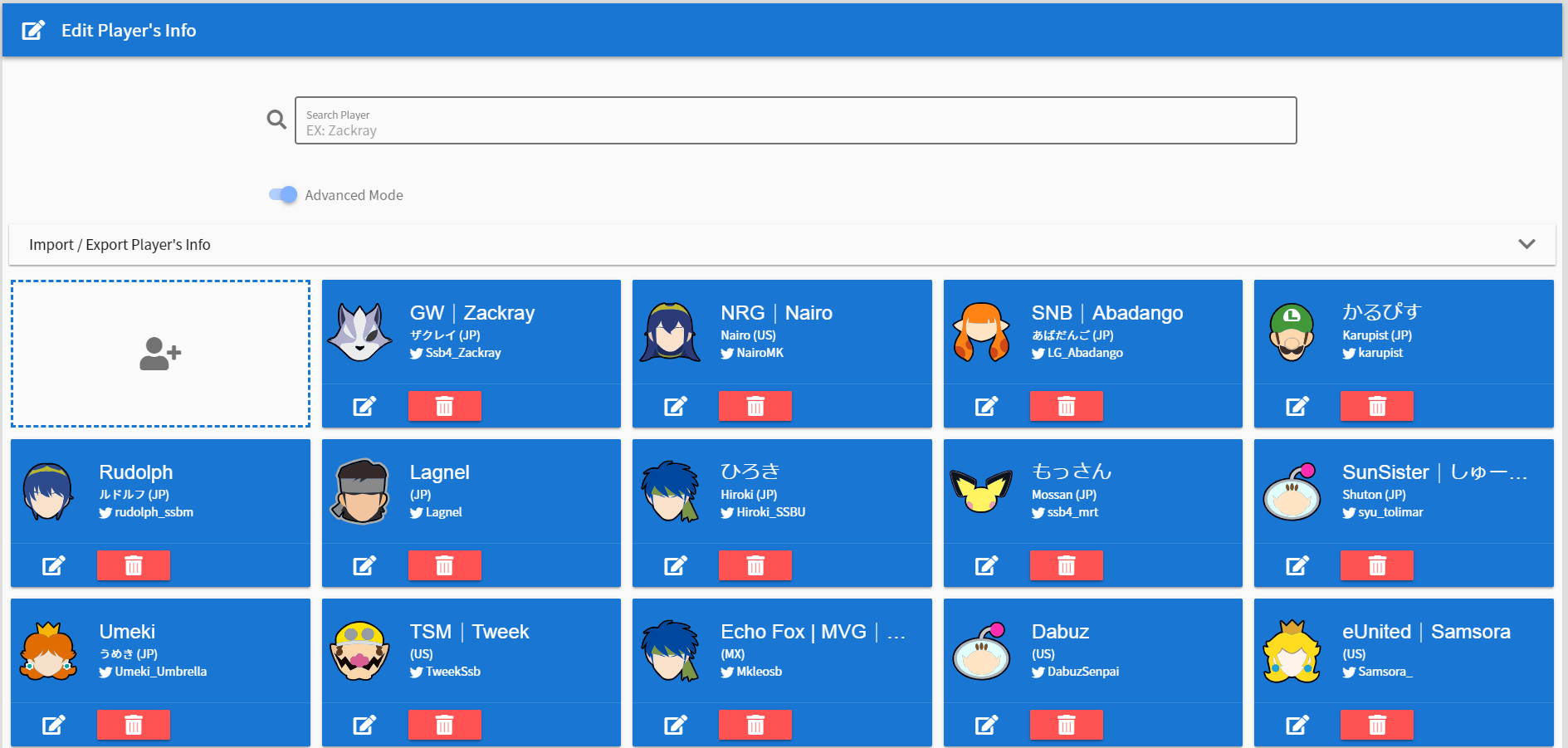This screenshot has height=748, width=1568.
Task: Remove the TSM | Tweek player
Action: point(444,725)
